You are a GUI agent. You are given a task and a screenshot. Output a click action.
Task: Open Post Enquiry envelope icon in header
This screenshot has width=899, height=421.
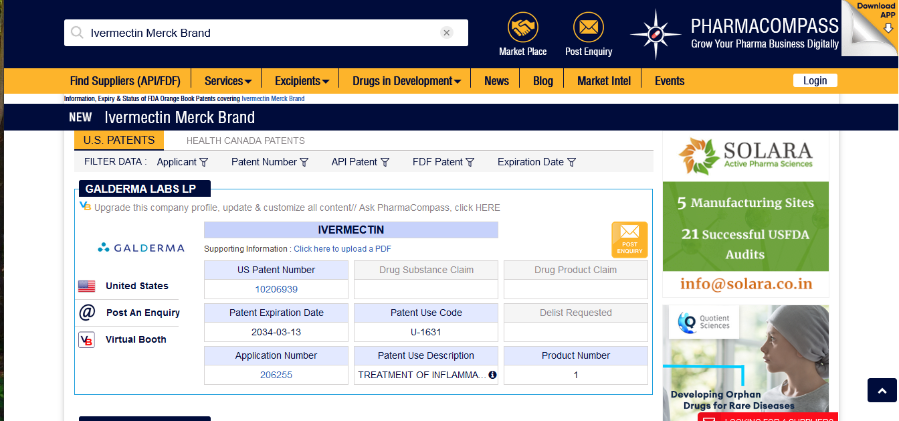point(588,27)
